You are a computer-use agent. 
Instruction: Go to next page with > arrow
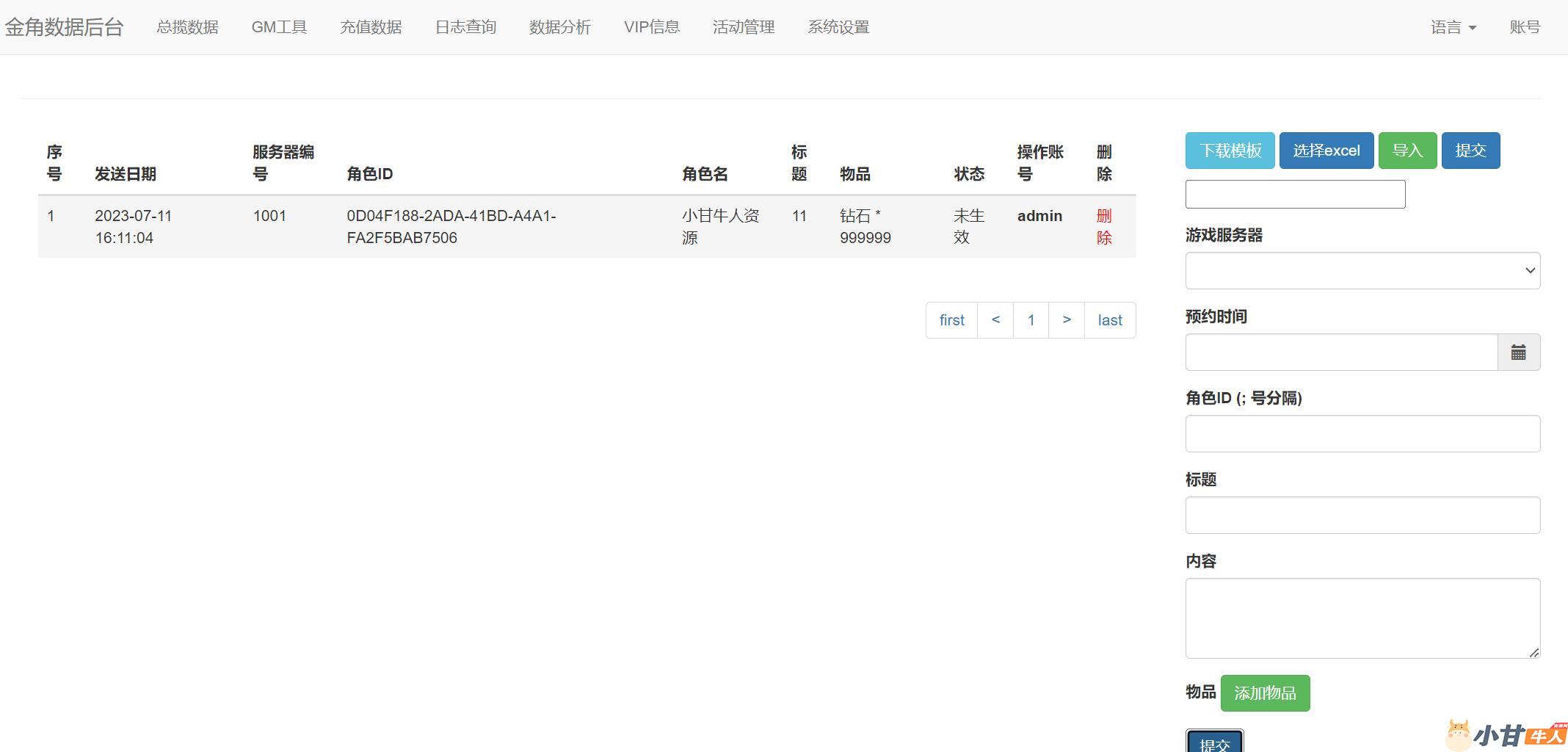click(x=1067, y=320)
